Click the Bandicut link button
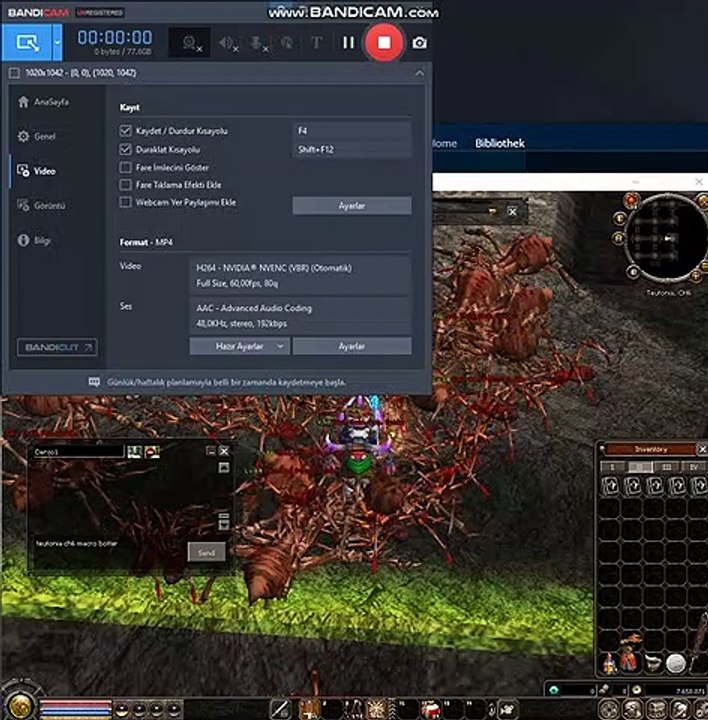Screen dimensions: 708x720 (57, 347)
